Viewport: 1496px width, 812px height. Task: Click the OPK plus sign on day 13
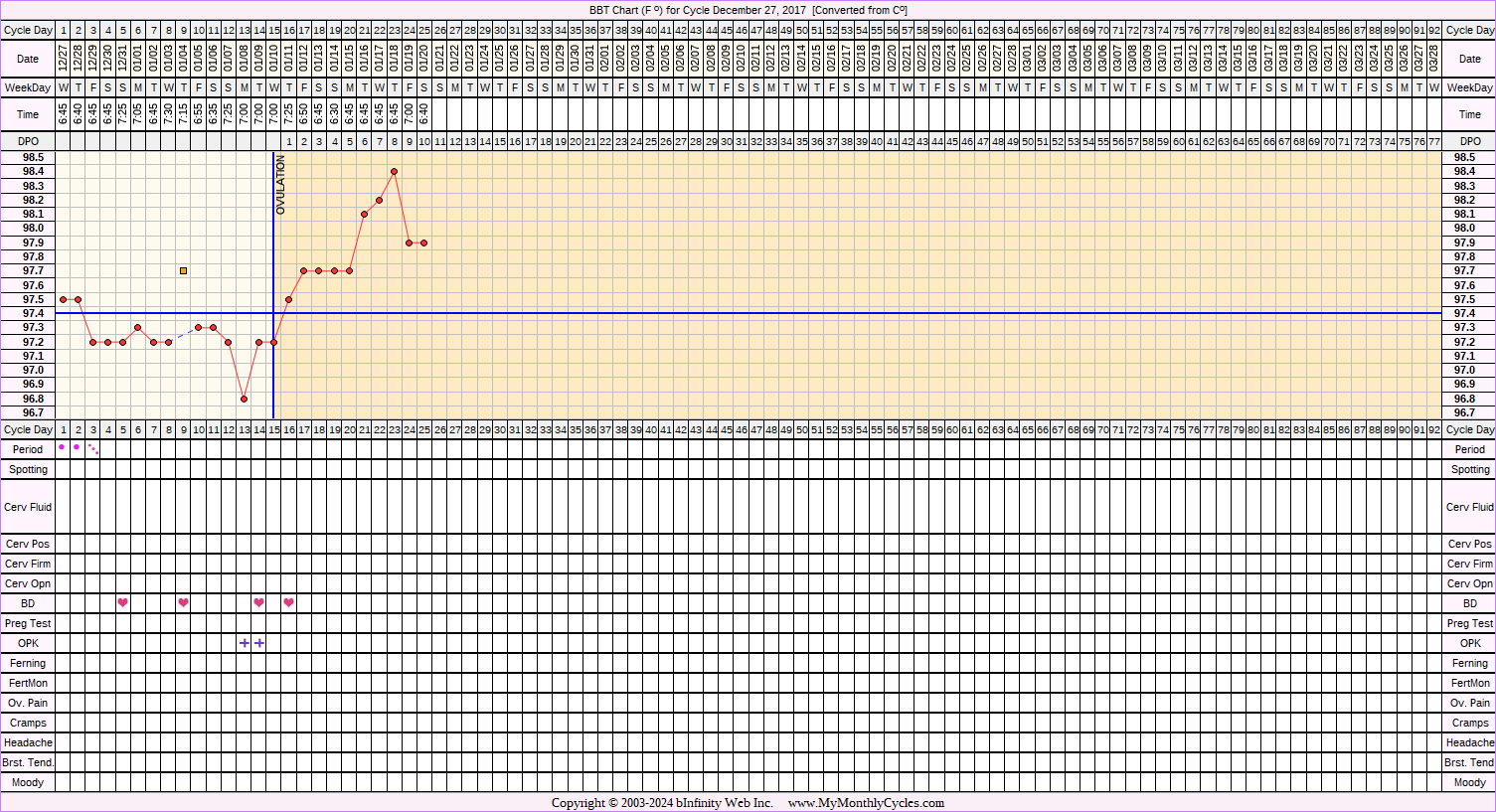click(x=245, y=643)
